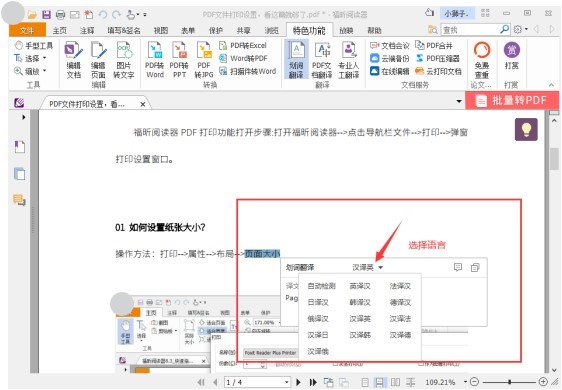Expand the quick access toolbar customize arrow
The height and width of the screenshot is (390, 562).
(145, 15)
